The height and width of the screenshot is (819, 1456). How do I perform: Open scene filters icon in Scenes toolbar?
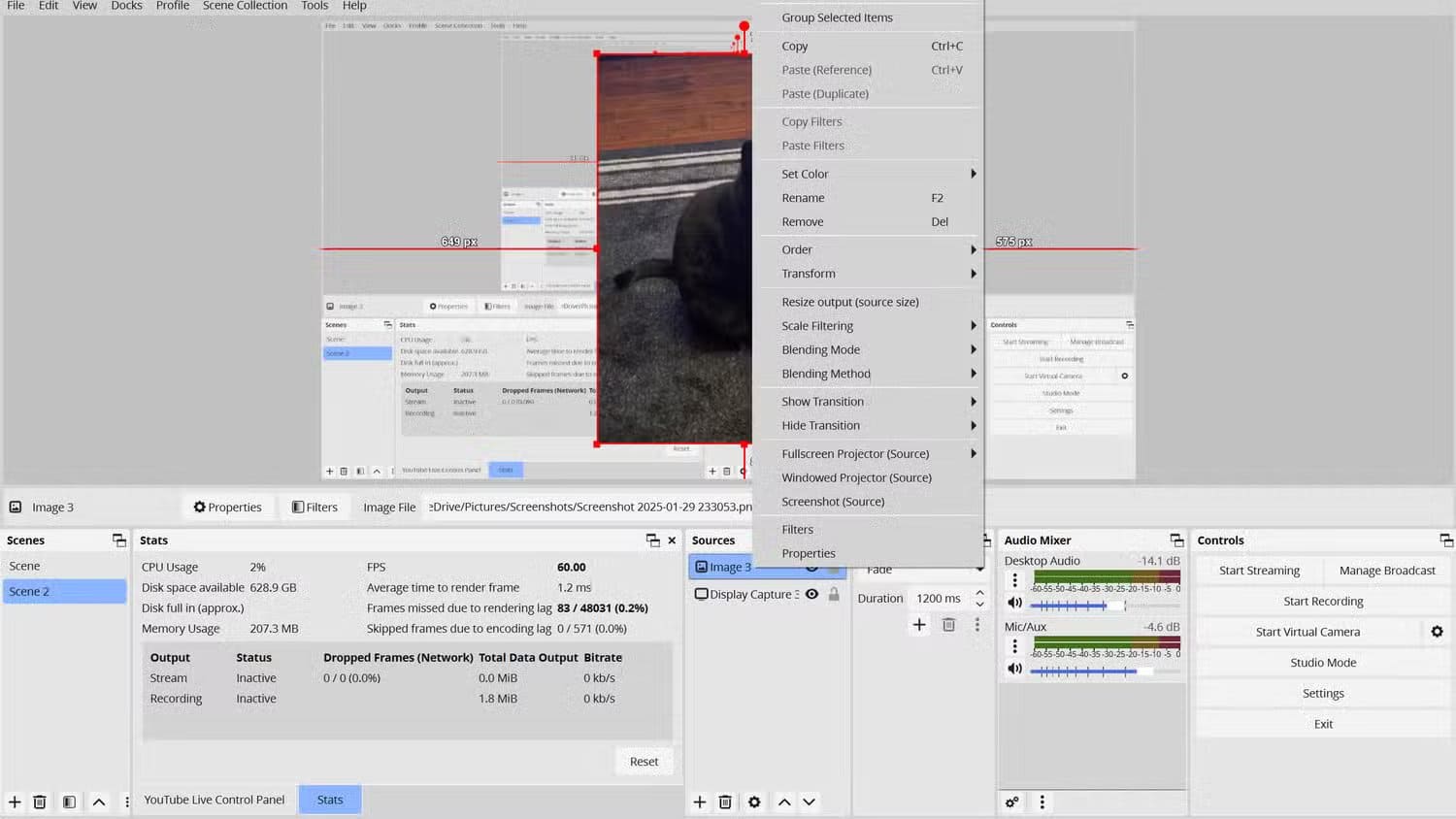[x=69, y=802]
